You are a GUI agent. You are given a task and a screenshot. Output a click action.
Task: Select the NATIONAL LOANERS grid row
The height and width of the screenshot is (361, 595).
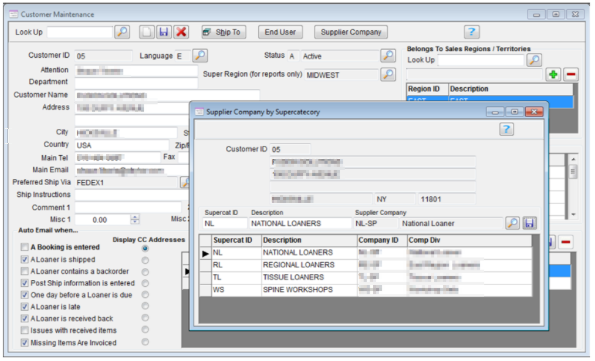[x=366, y=253]
